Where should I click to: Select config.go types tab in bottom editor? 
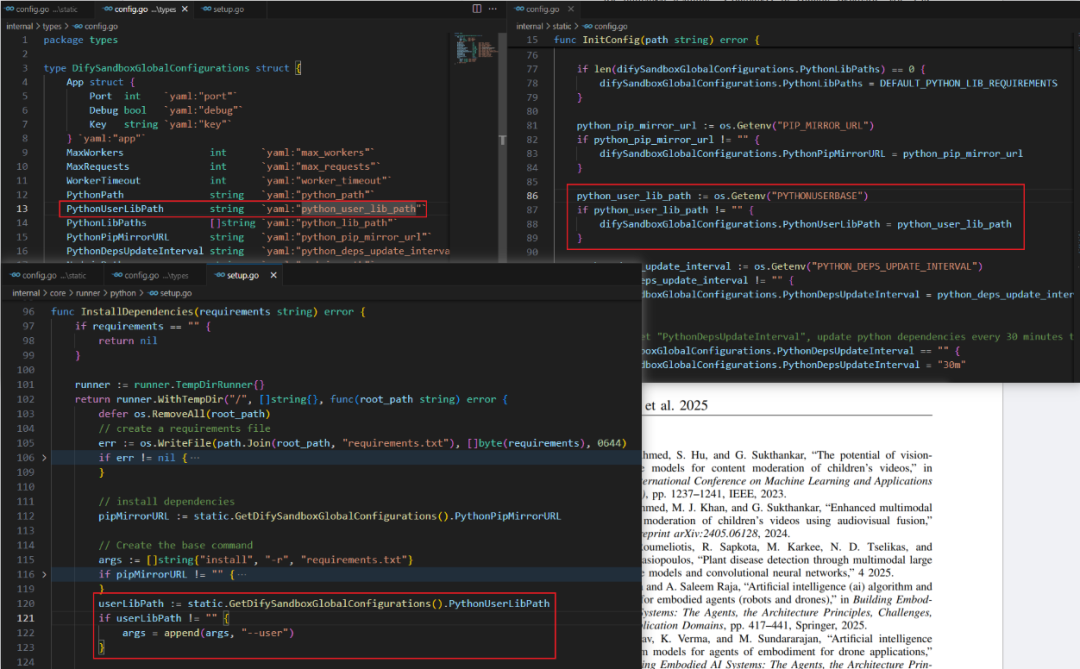point(150,275)
